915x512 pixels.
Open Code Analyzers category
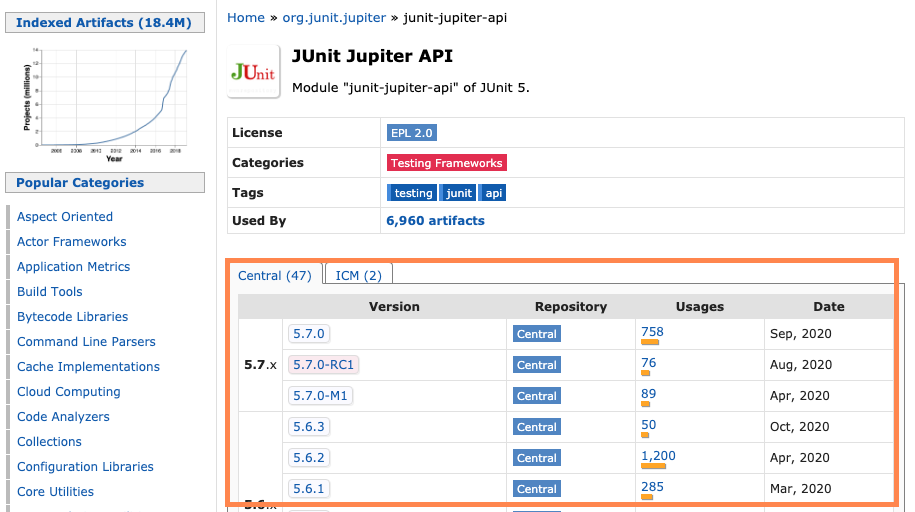(63, 417)
